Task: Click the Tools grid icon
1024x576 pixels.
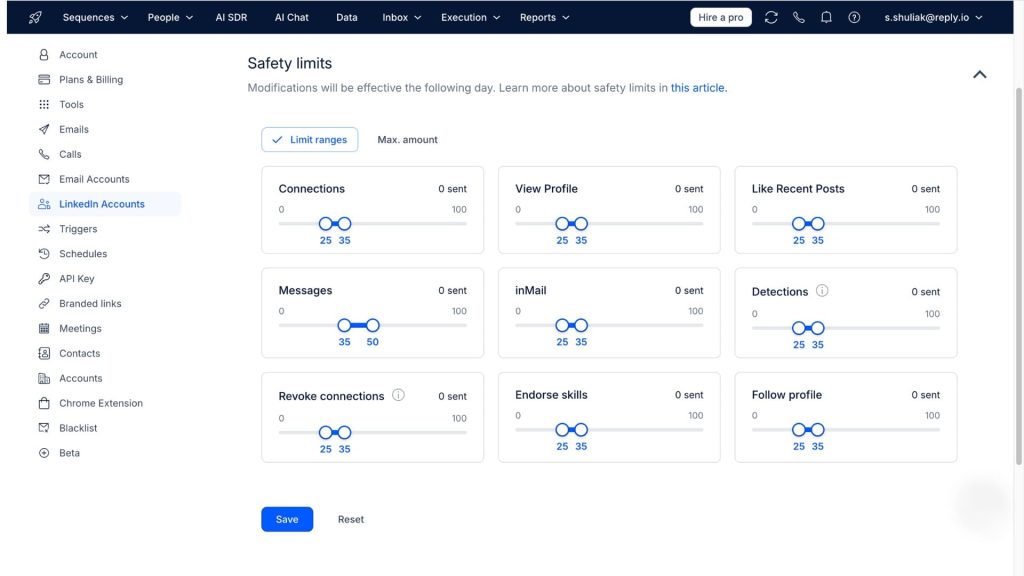Action: click(x=44, y=104)
